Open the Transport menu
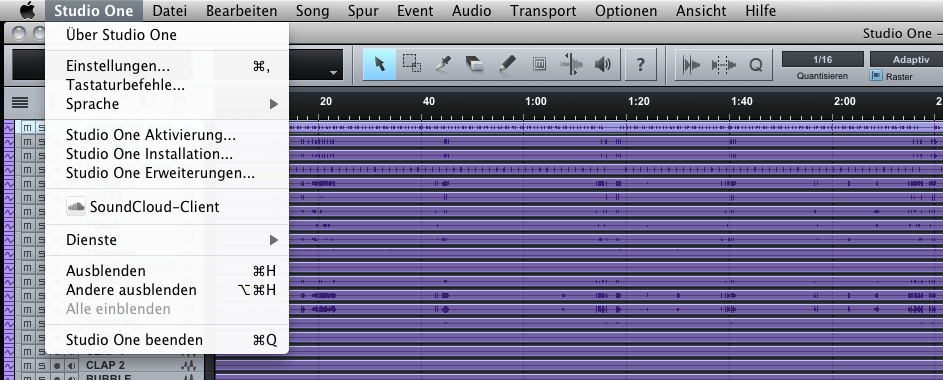The image size is (943, 380). [x=543, y=11]
